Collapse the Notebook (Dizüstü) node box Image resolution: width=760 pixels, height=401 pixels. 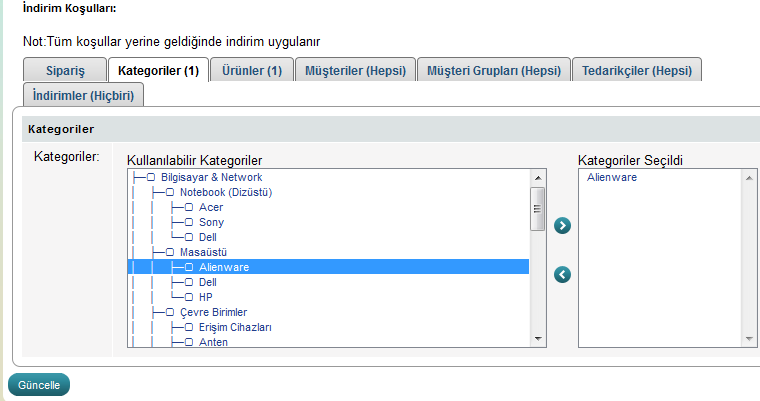(x=170, y=192)
